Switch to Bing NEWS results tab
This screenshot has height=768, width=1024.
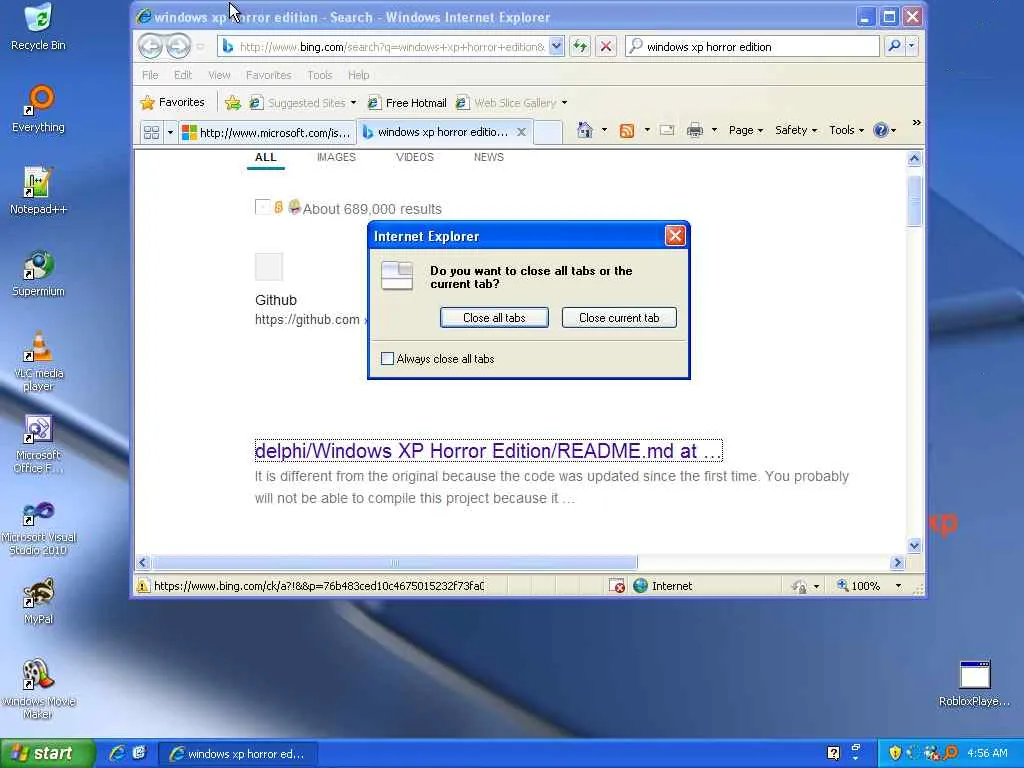488,157
